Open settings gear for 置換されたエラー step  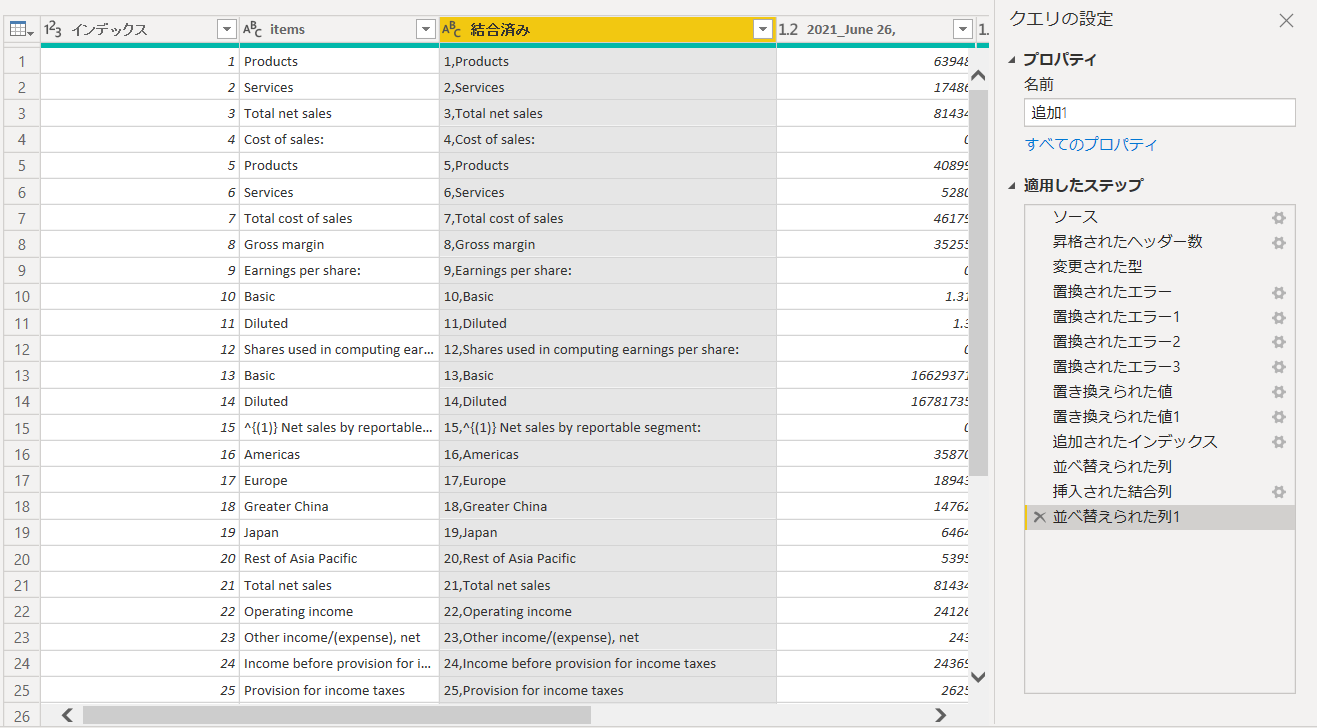pyautogui.click(x=1278, y=293)
